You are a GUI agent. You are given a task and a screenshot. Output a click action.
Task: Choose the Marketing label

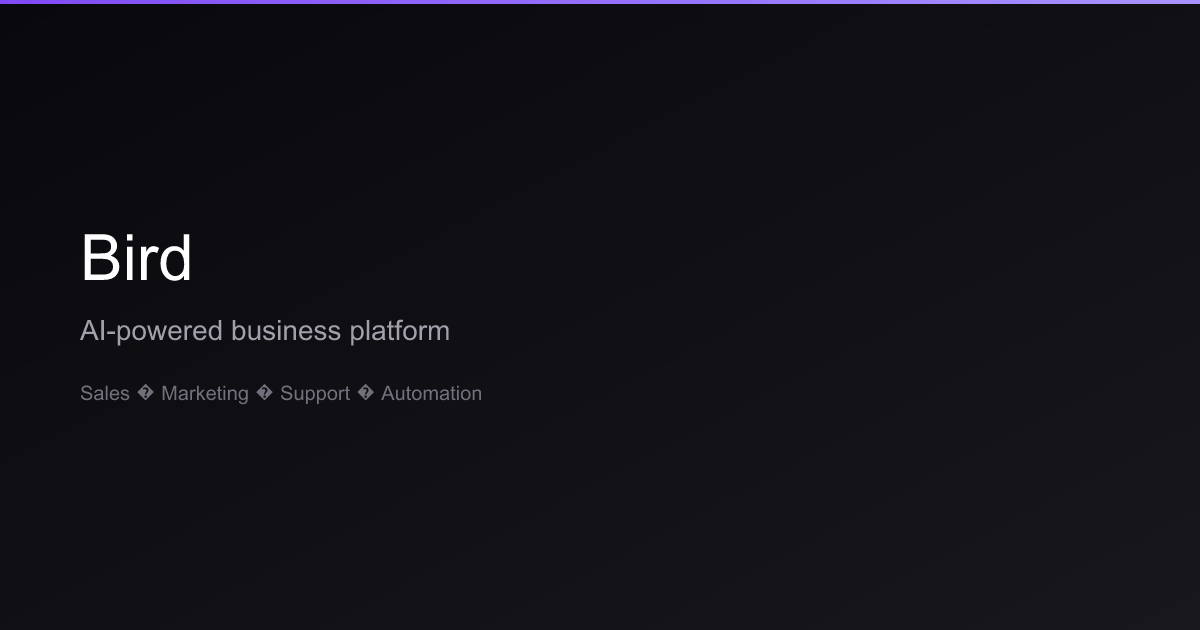pyautogui.click(x=205, y=394)
